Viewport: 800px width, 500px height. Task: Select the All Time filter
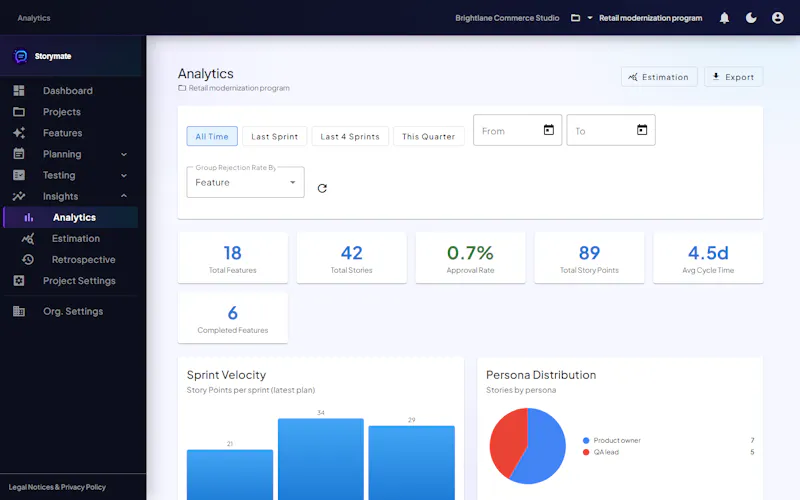coord(212,136)
